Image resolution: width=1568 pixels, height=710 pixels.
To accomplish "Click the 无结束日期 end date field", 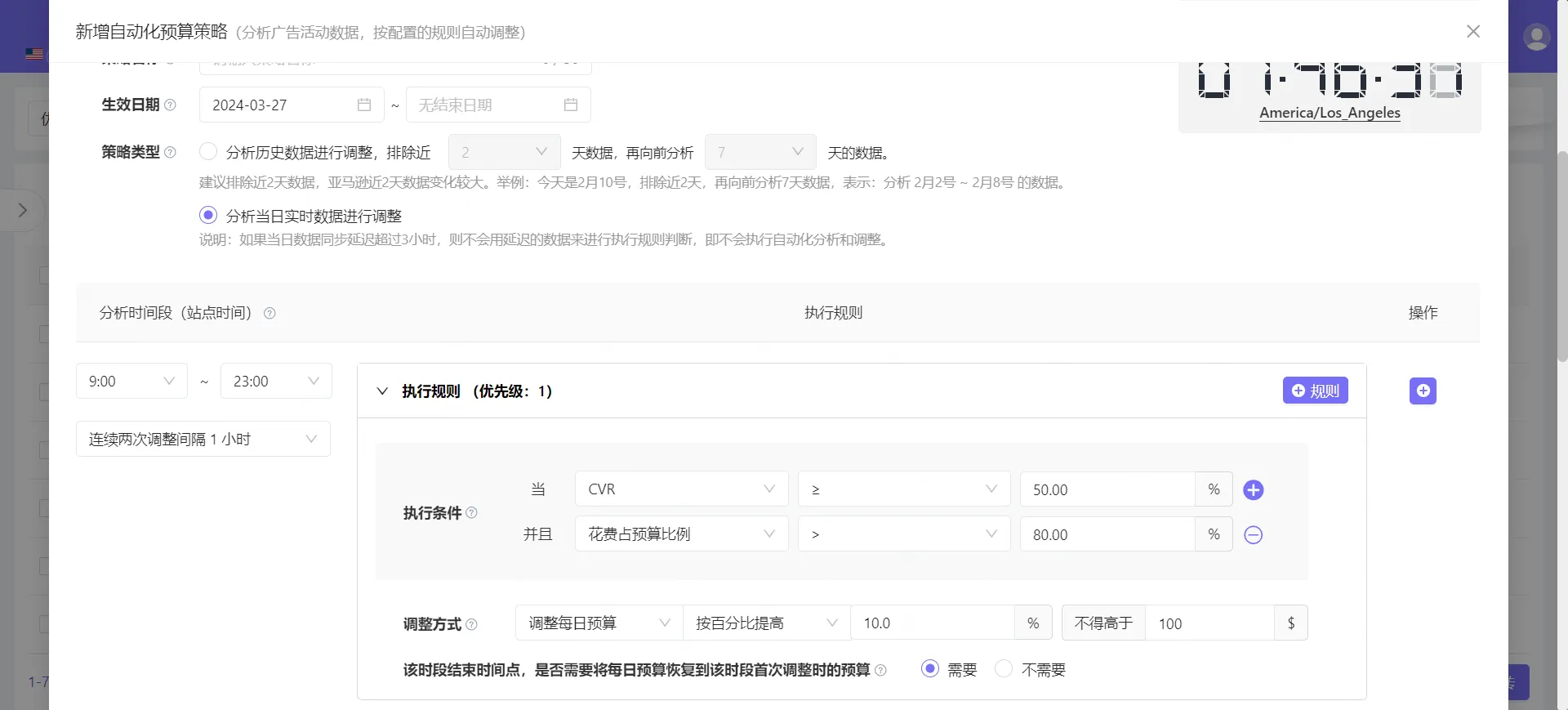I will pyautogui.click(x=498, y=105).
